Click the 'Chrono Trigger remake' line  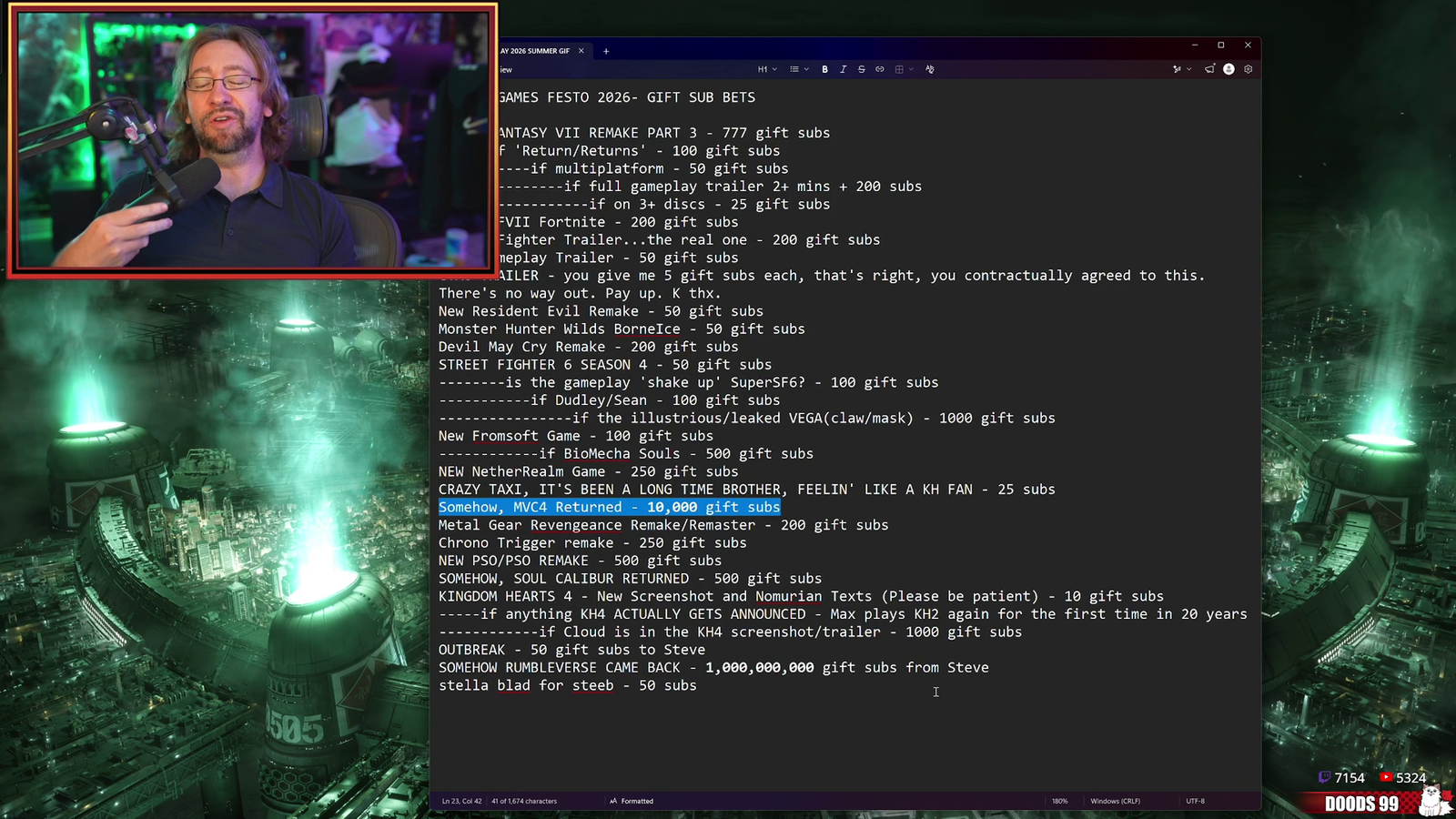pos(592,543)
